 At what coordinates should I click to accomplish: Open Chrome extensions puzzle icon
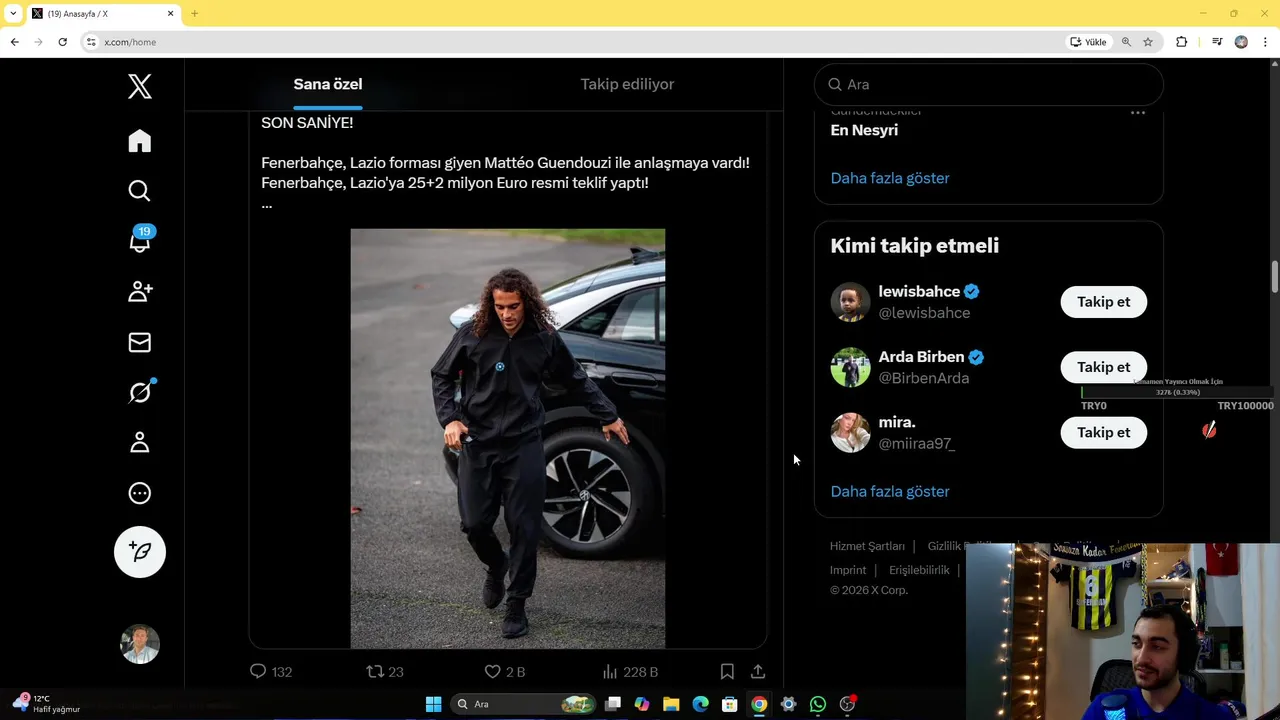point(1181,42)
